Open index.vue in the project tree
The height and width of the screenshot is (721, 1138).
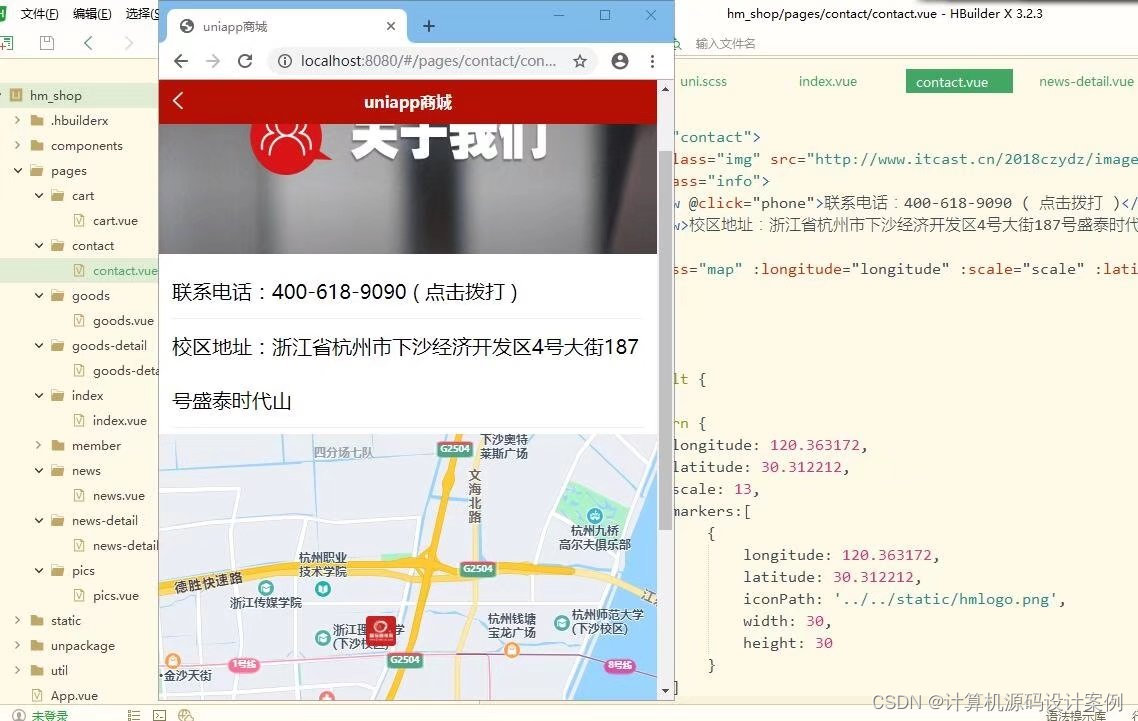119,420
